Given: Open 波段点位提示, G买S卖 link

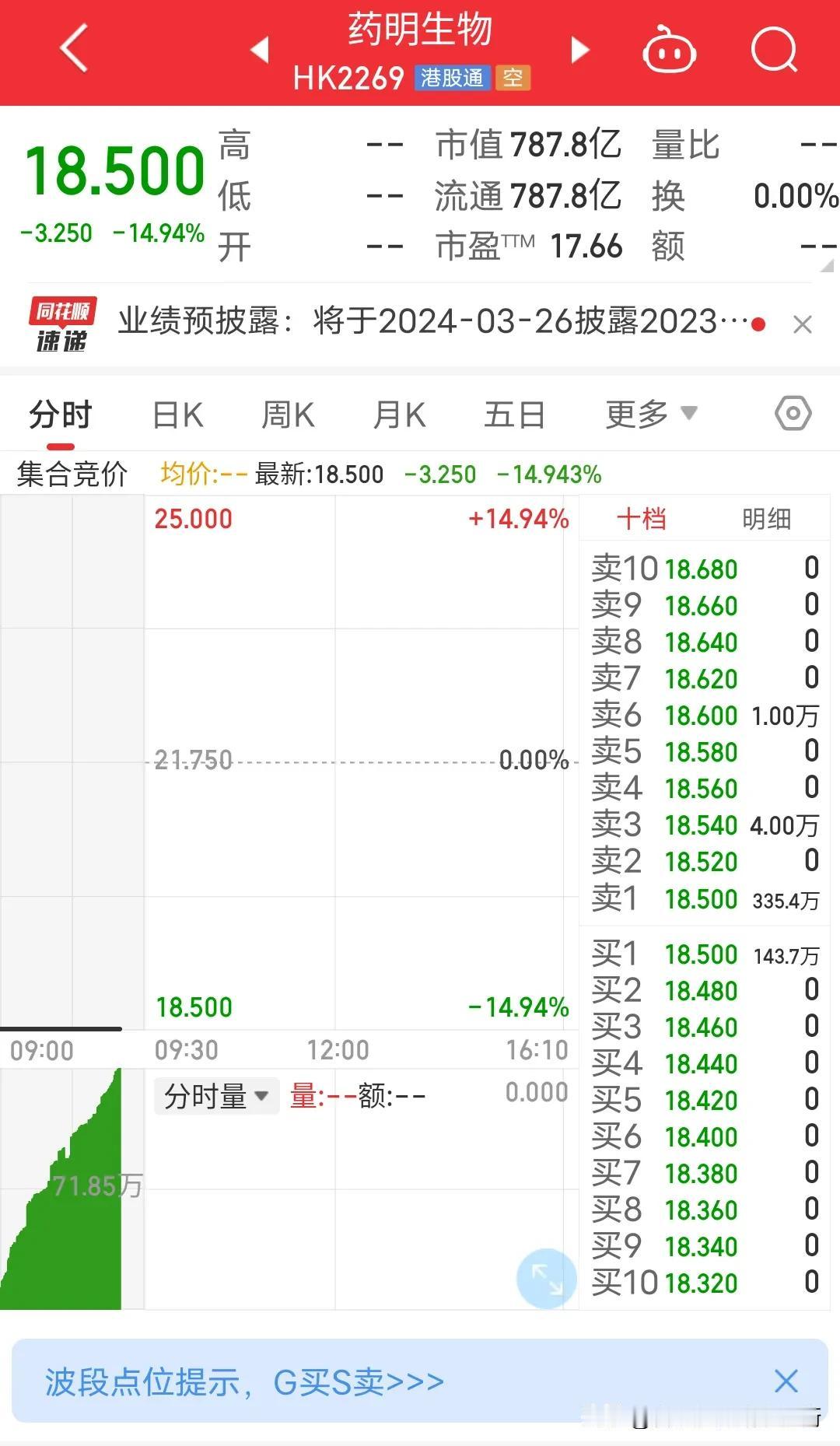Looking at the screenshot, I should point(245,1382).
